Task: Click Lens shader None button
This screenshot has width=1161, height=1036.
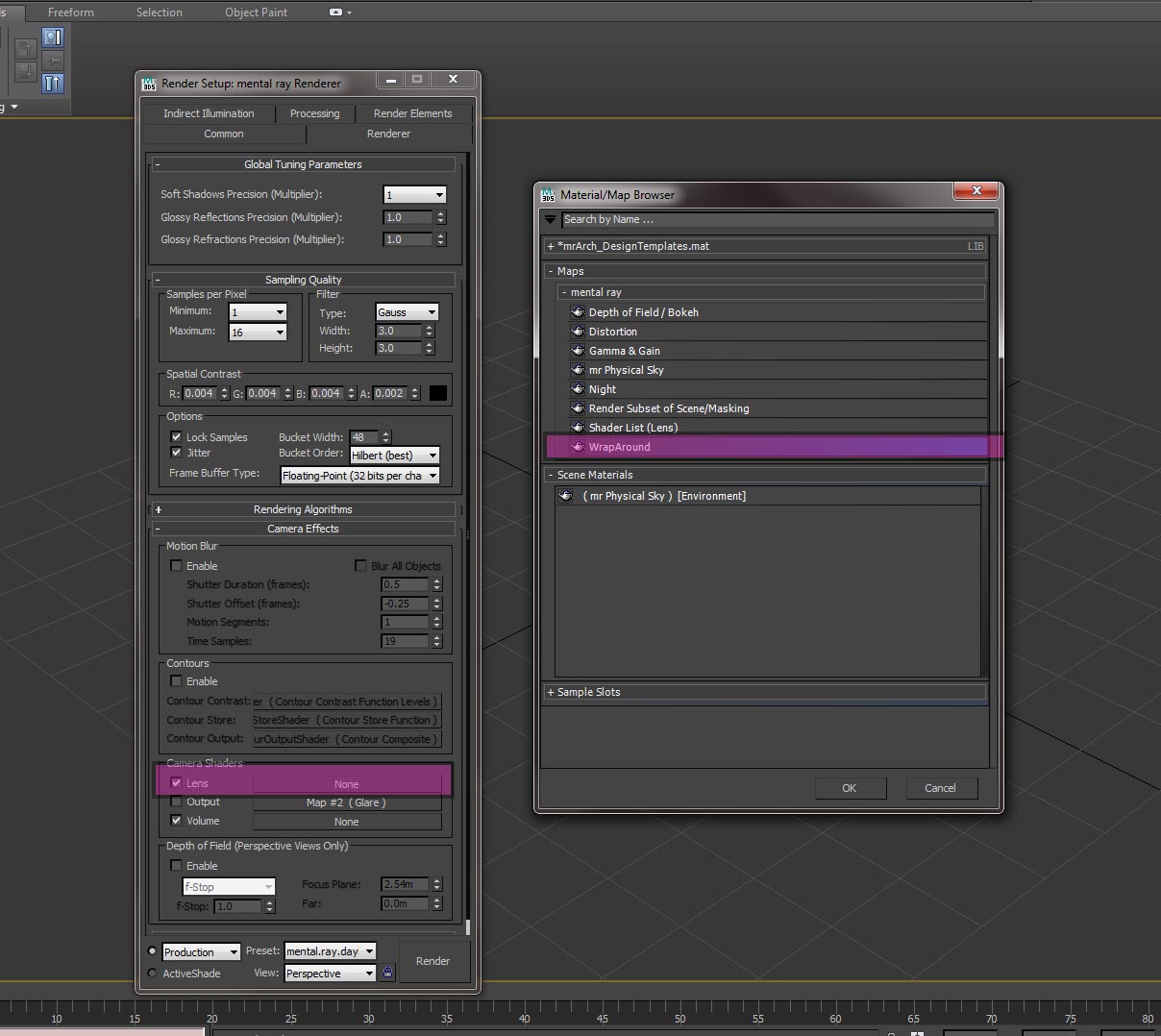Action: coord(347,784)
